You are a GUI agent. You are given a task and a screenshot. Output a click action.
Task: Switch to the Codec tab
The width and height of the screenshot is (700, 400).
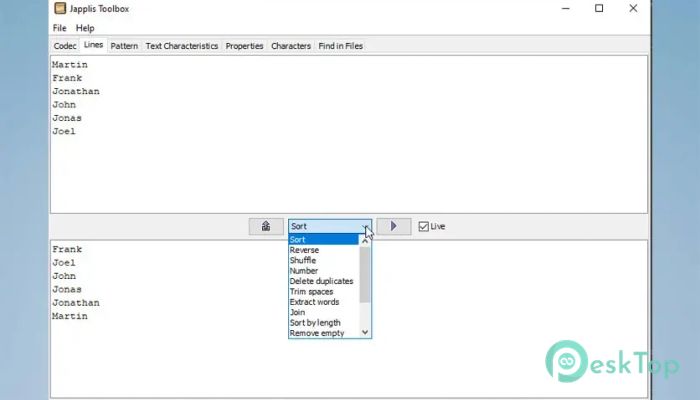click(65, 46)
